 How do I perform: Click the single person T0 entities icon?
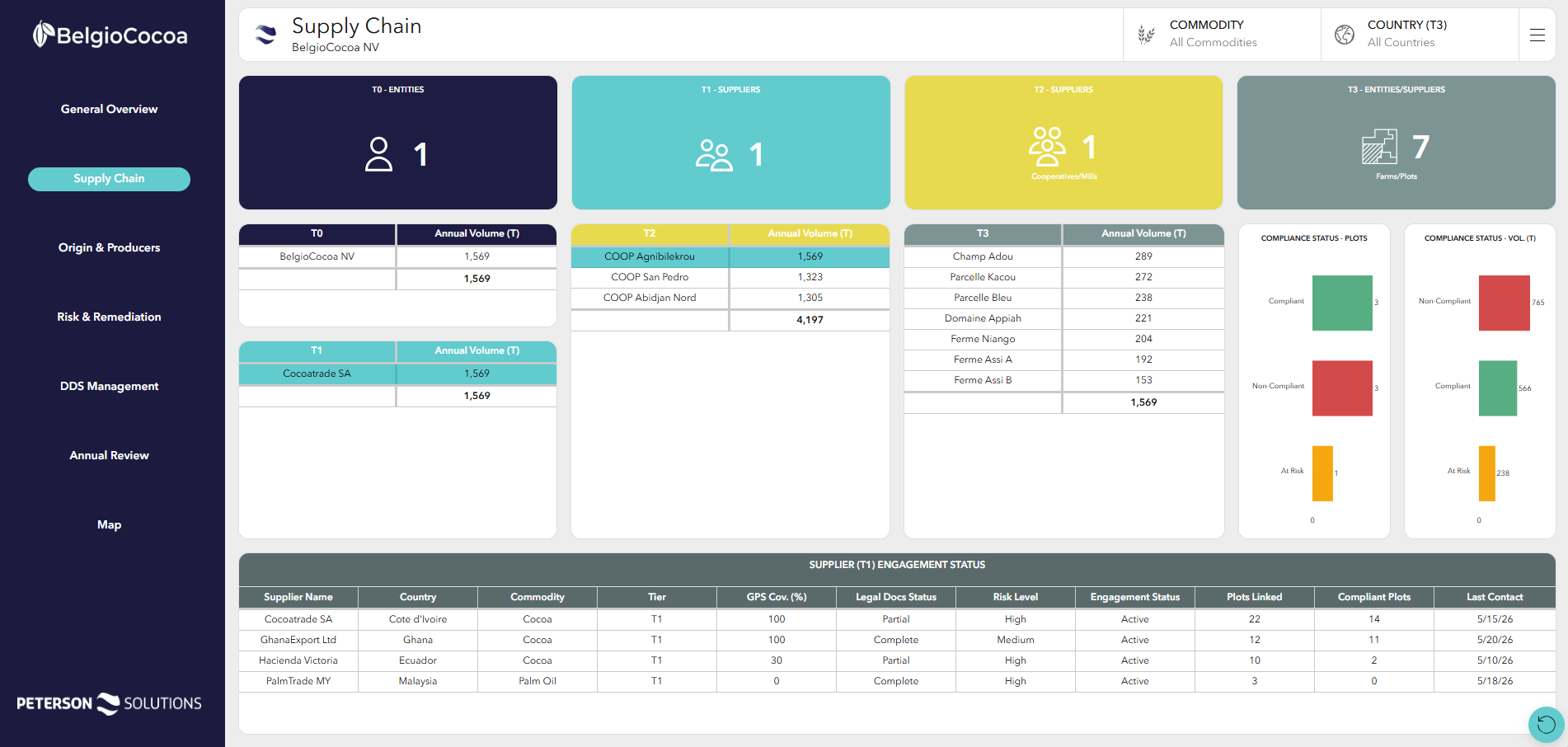point(378,154)
